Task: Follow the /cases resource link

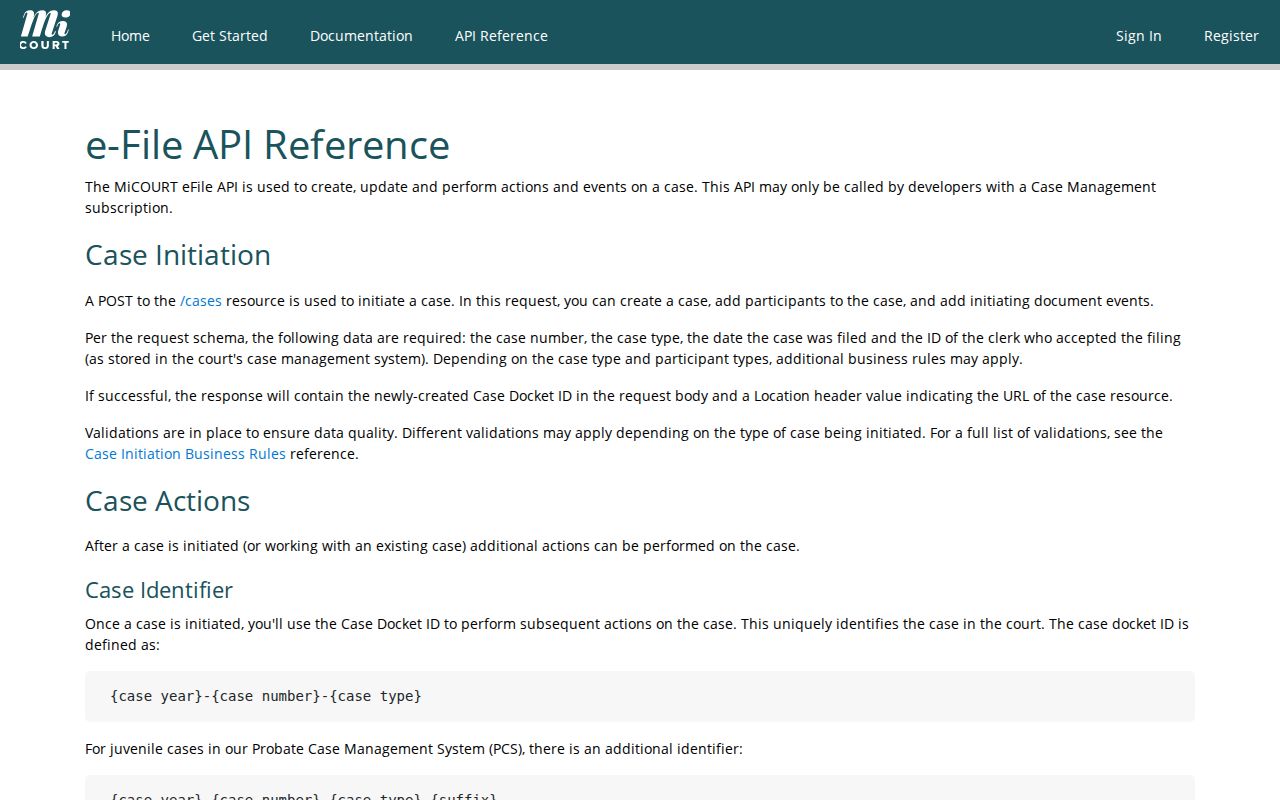Action: (x=201, y=301)
